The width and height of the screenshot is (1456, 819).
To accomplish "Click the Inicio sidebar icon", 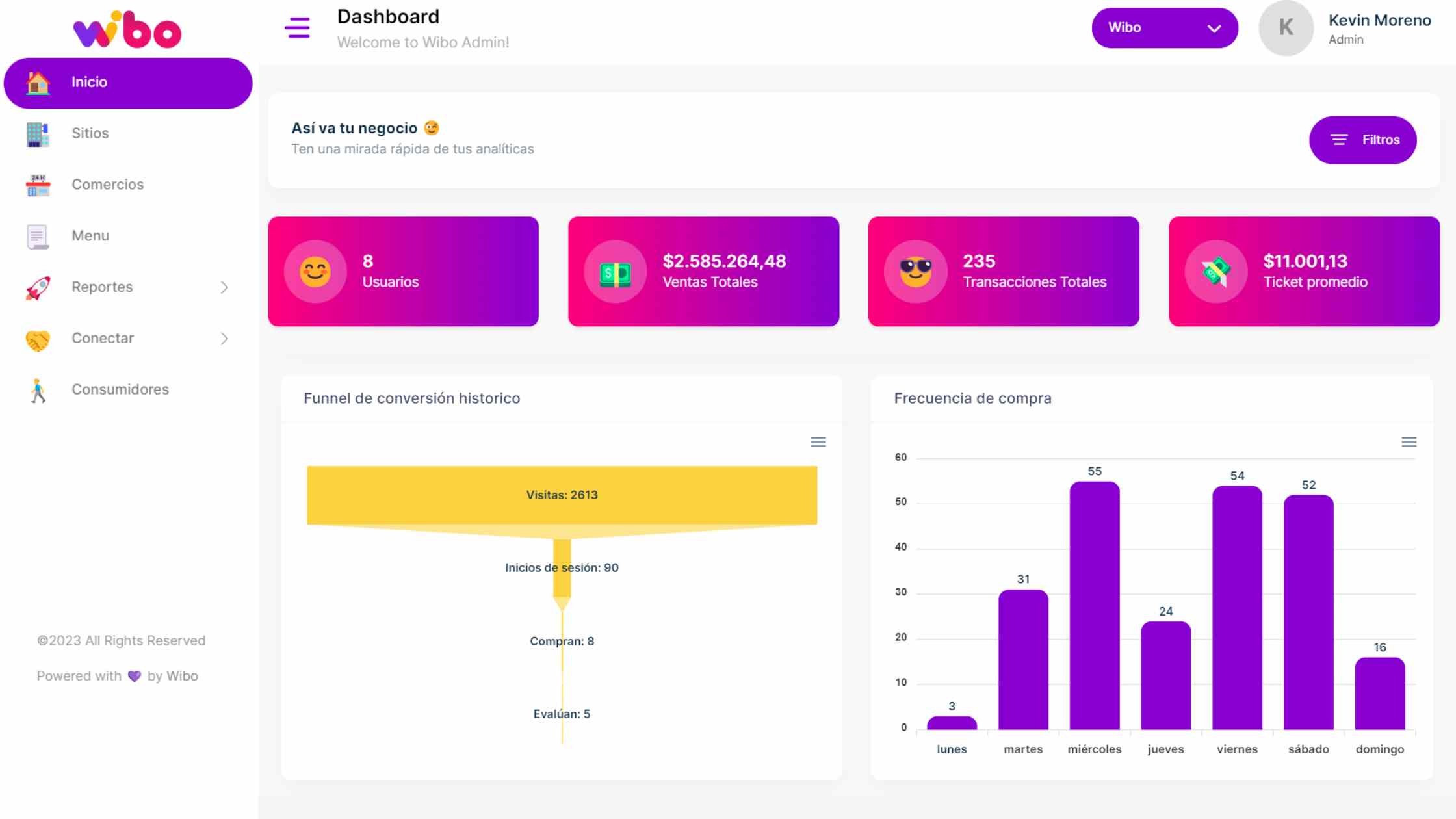I will tap(36, 82).
